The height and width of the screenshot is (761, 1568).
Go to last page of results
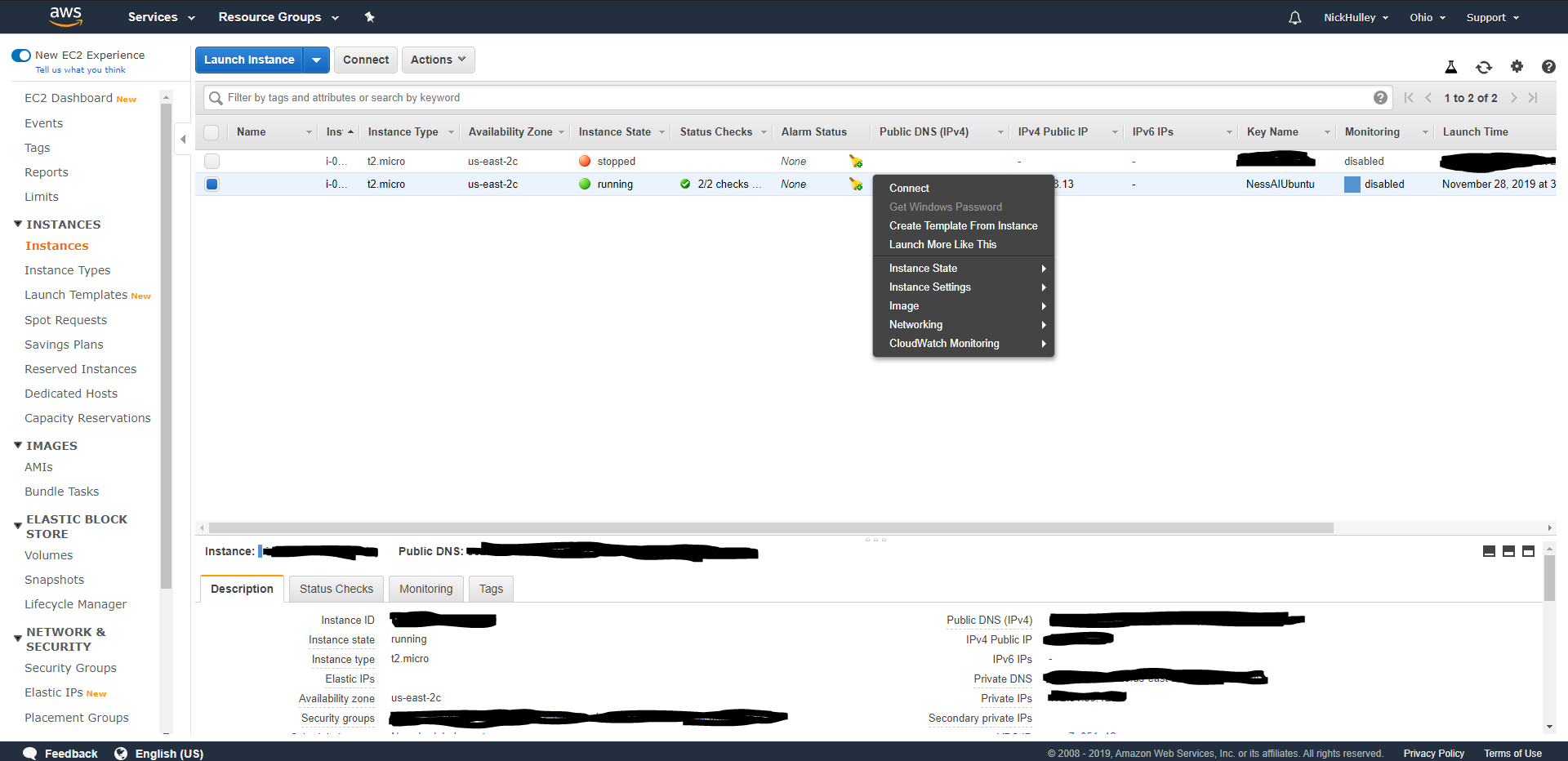click(x=1533, y=98)
